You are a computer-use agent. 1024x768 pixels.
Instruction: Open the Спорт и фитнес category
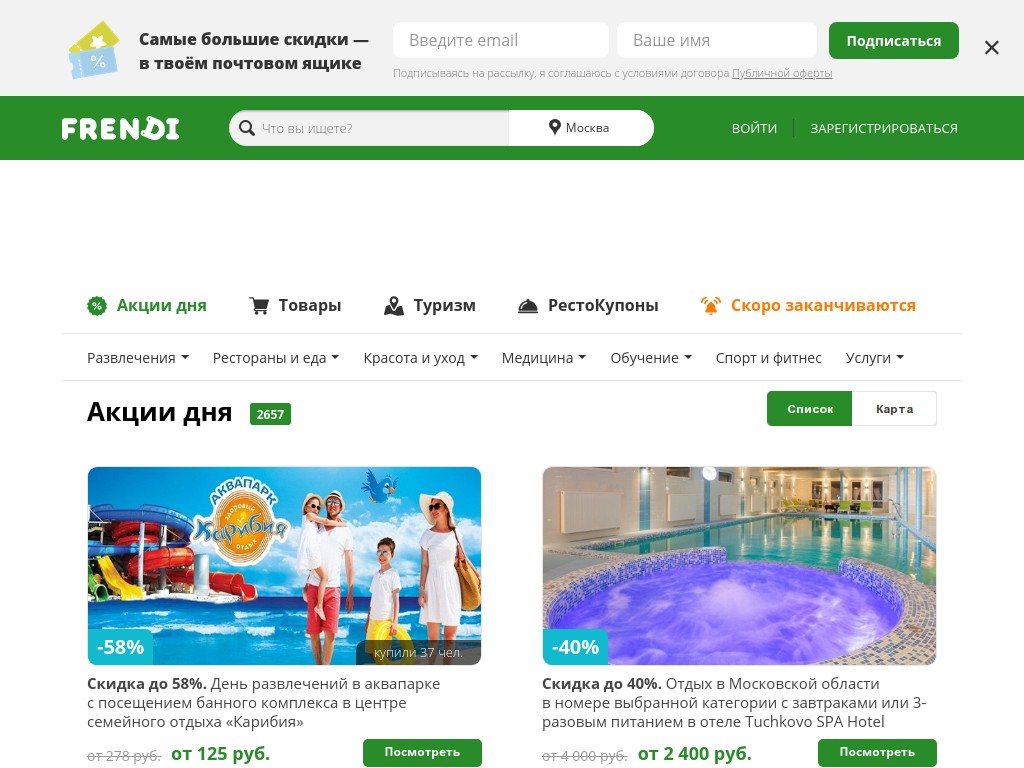tap(768, 358)
